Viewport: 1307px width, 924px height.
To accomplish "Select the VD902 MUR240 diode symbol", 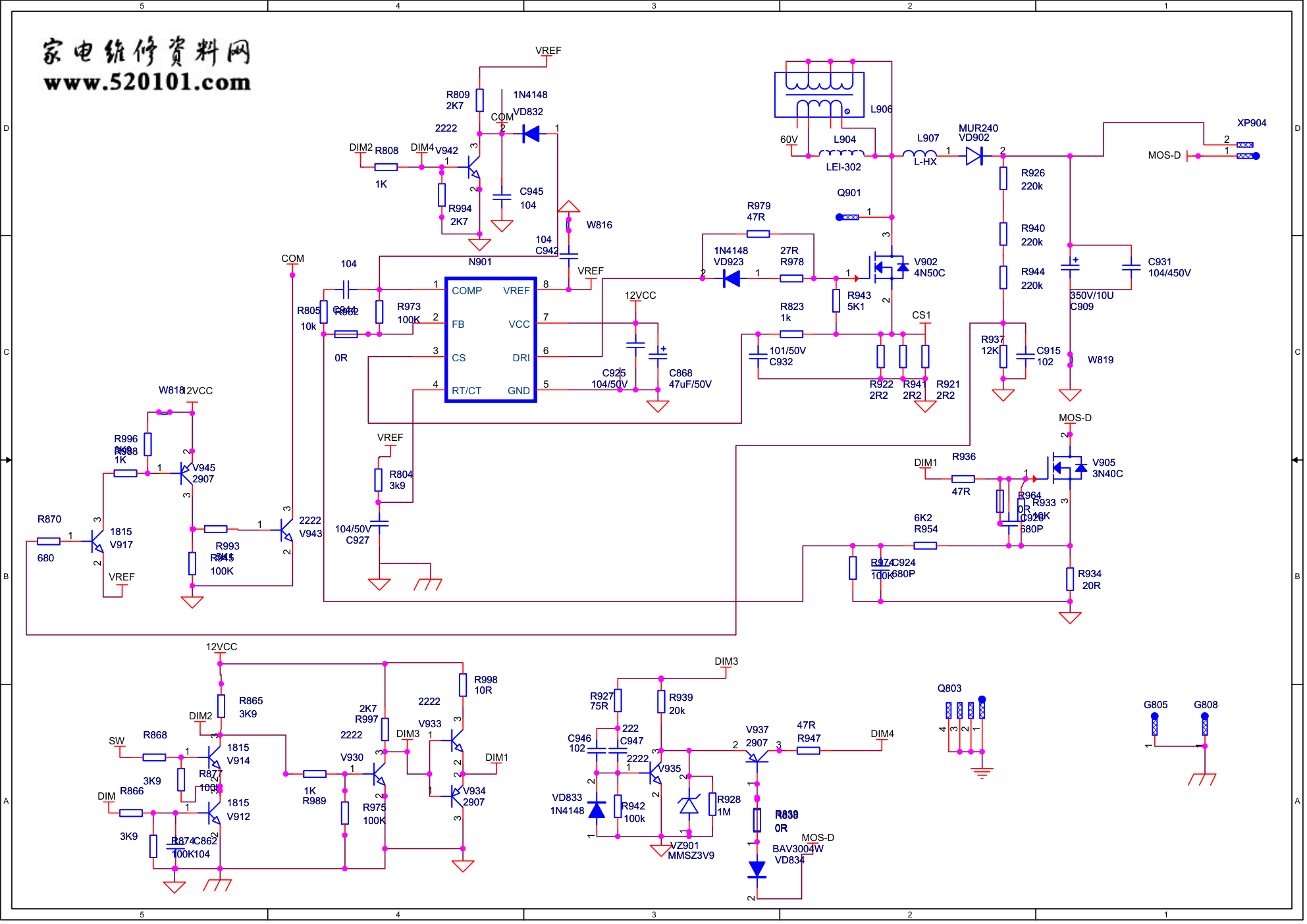I will [x=974, y=156].
